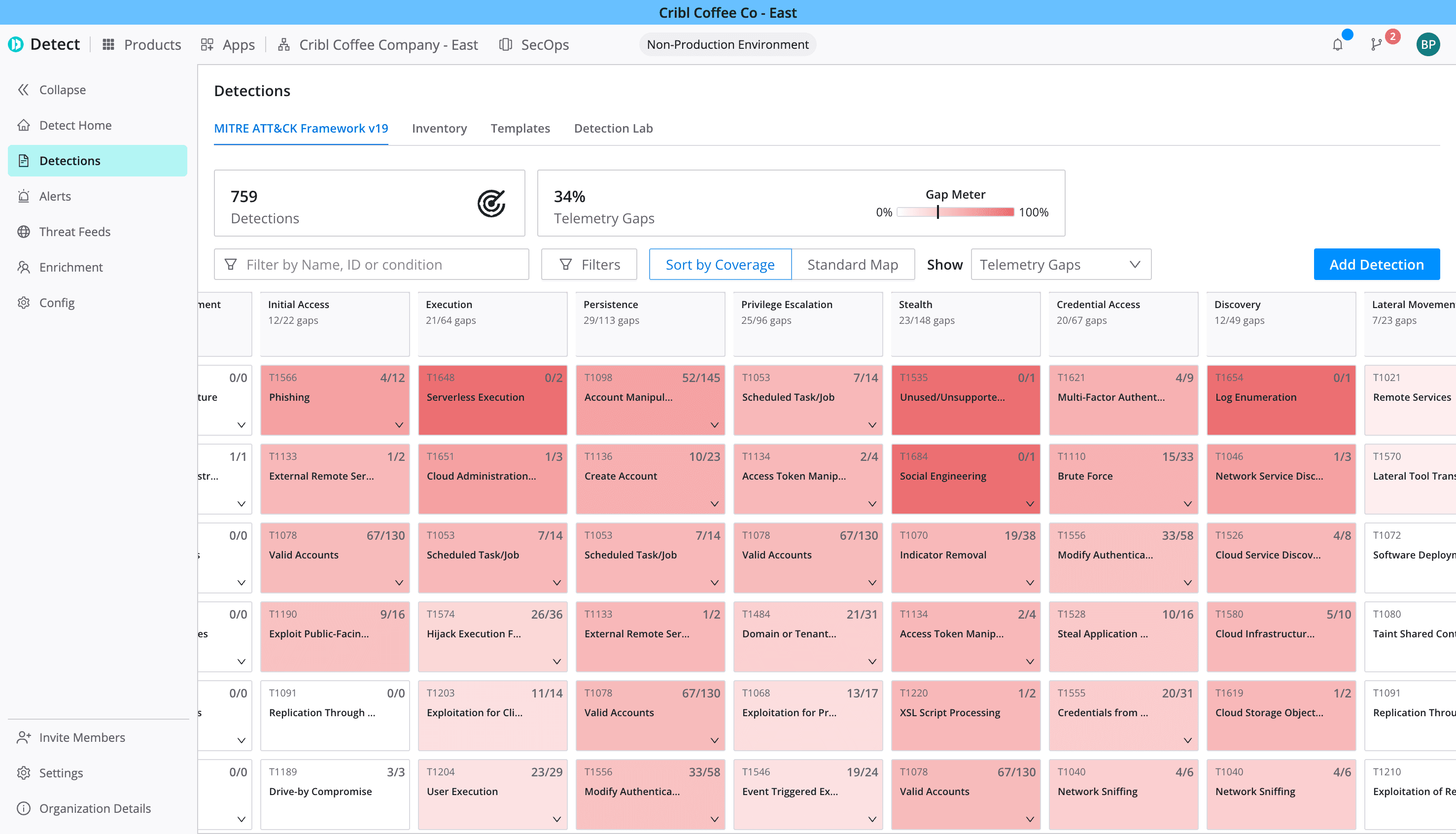Expand the T1110 Brute Force card
The width and height of the screenshot is (1456, 834).
[1187, 504]
